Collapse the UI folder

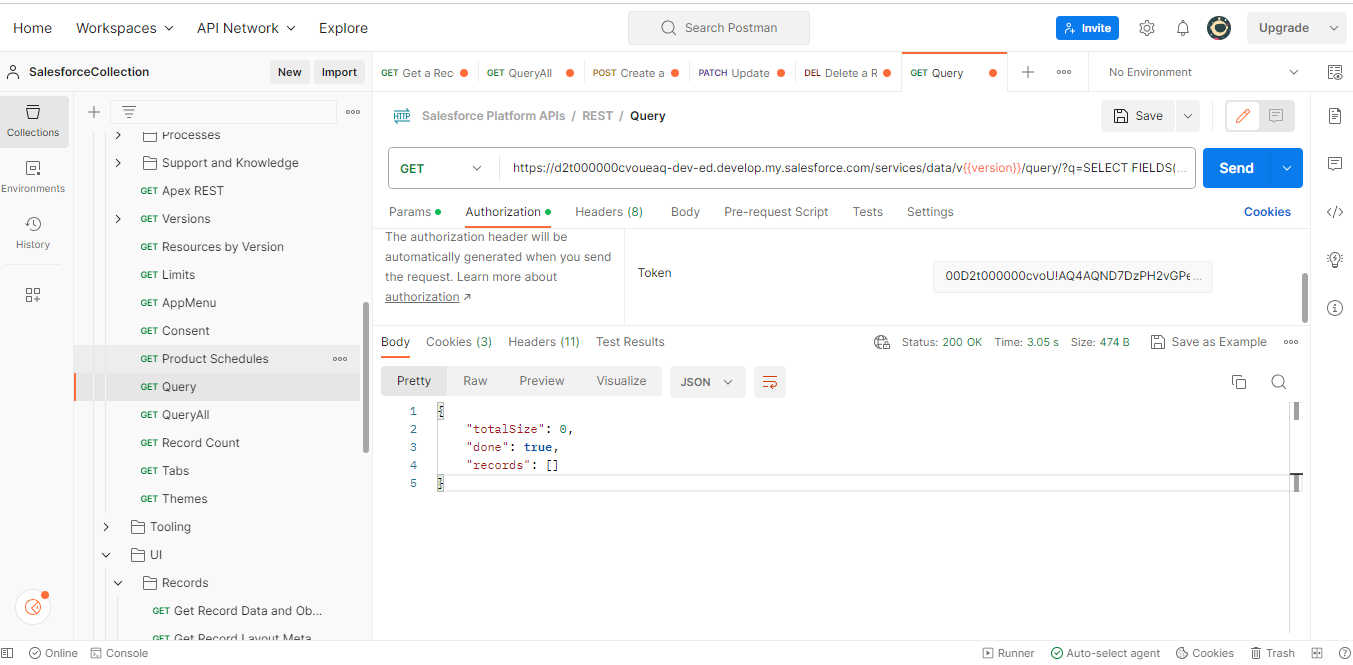click(x=106, y=555)
